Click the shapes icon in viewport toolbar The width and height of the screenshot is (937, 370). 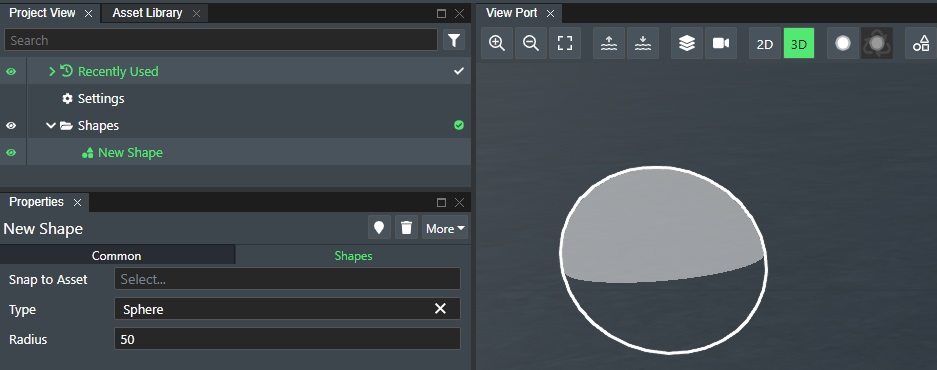(921, 43)
